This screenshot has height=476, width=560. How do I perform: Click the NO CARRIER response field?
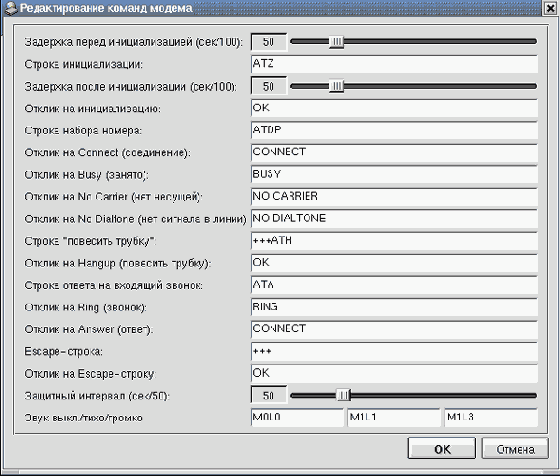pos(394,196)
